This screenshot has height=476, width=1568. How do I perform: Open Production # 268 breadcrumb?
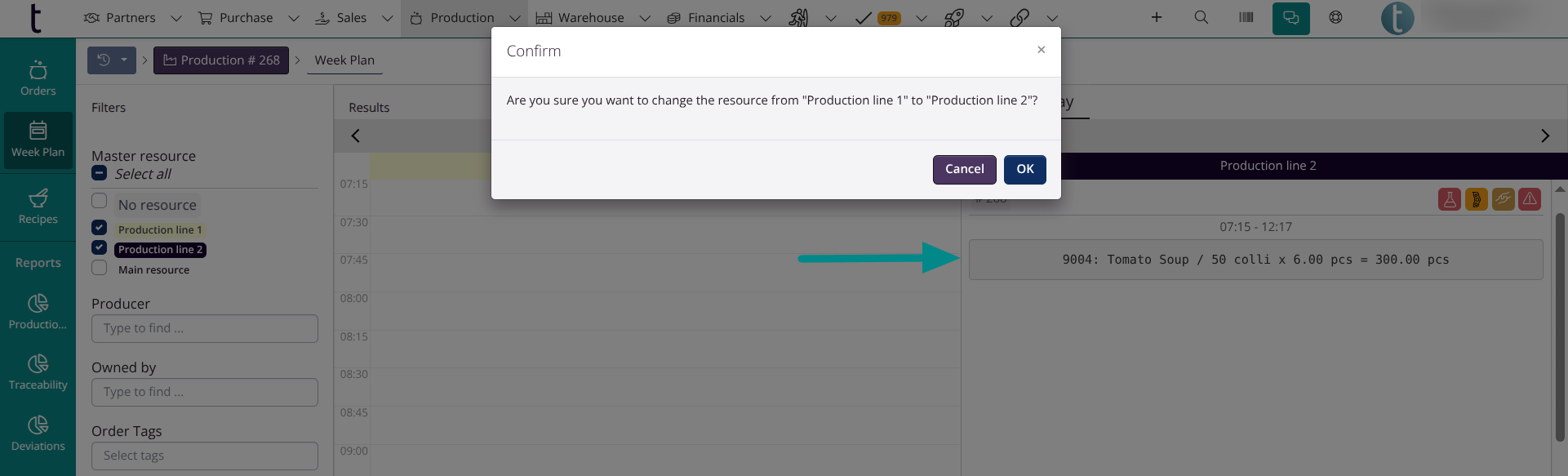[221, 60]
